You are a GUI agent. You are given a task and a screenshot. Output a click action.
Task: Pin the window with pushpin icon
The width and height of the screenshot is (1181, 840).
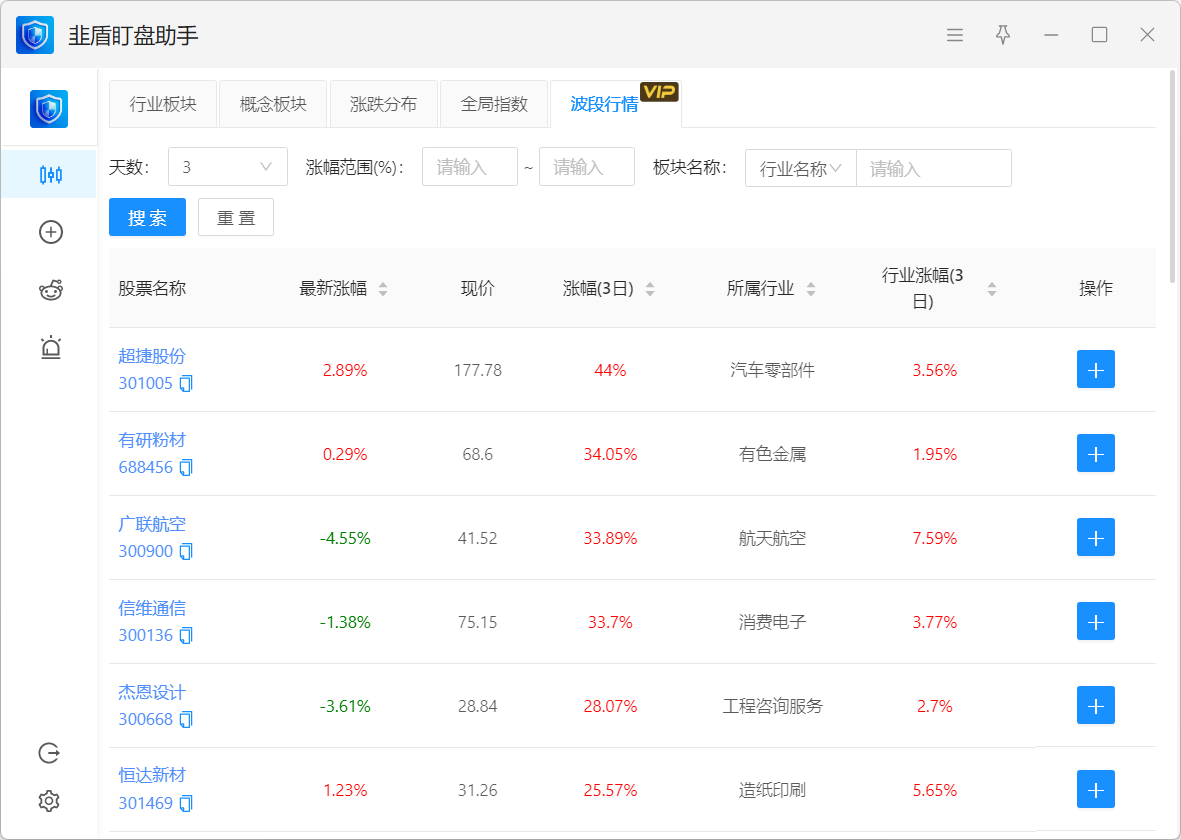click(x=1003, y=35)
